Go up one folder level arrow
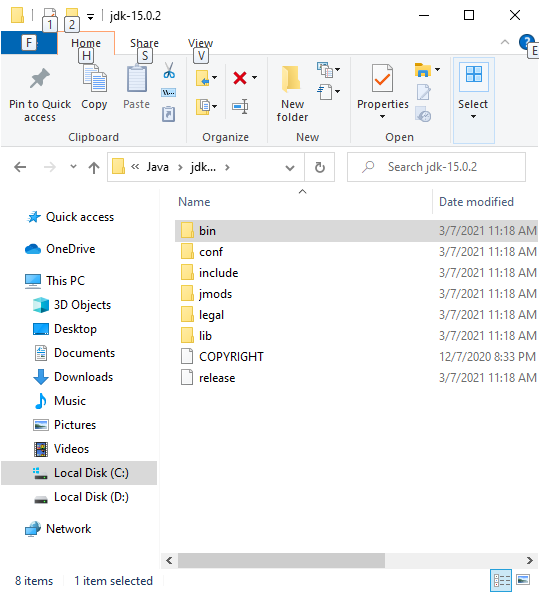The image size is (539, 593). (x=94, y=167)
